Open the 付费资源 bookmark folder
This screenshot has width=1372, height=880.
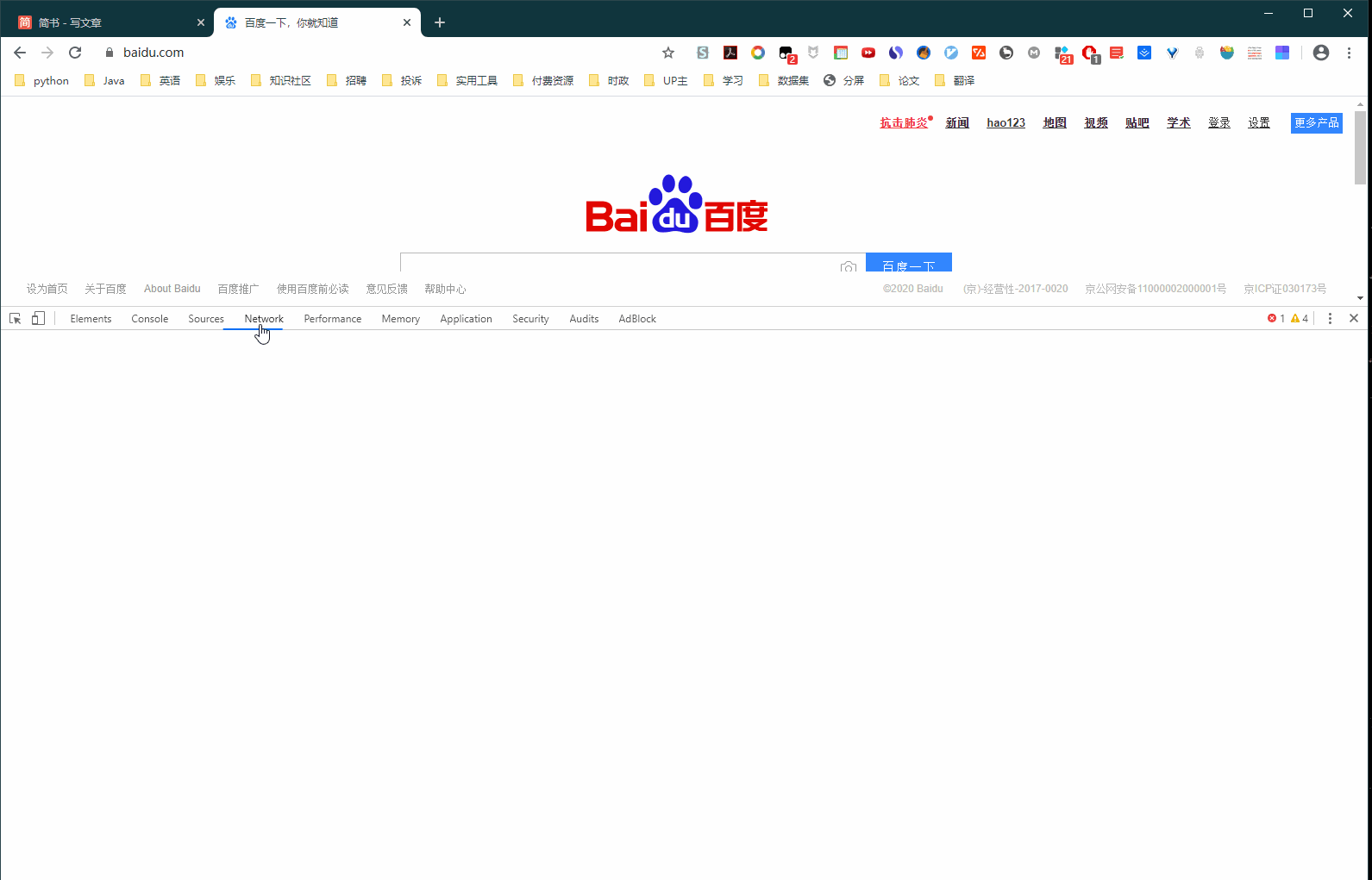point(543,80)
